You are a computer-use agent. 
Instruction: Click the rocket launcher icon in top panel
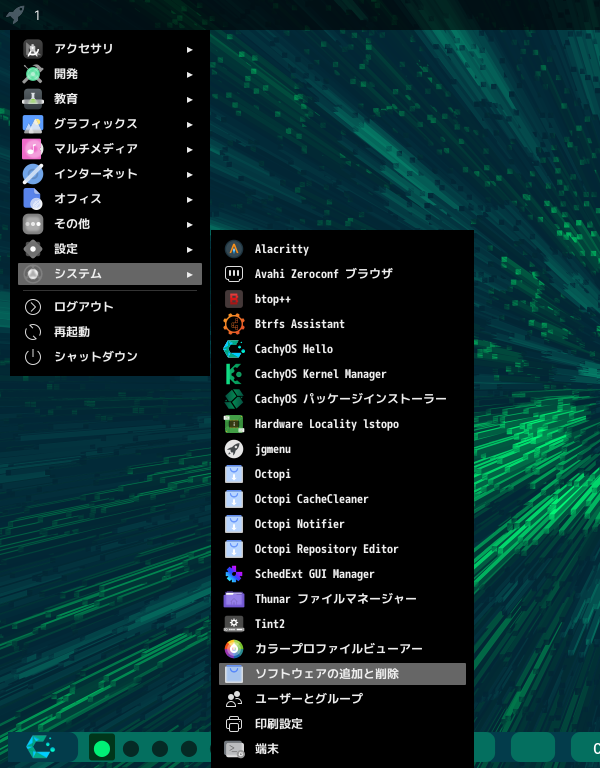tap(15, 15)
